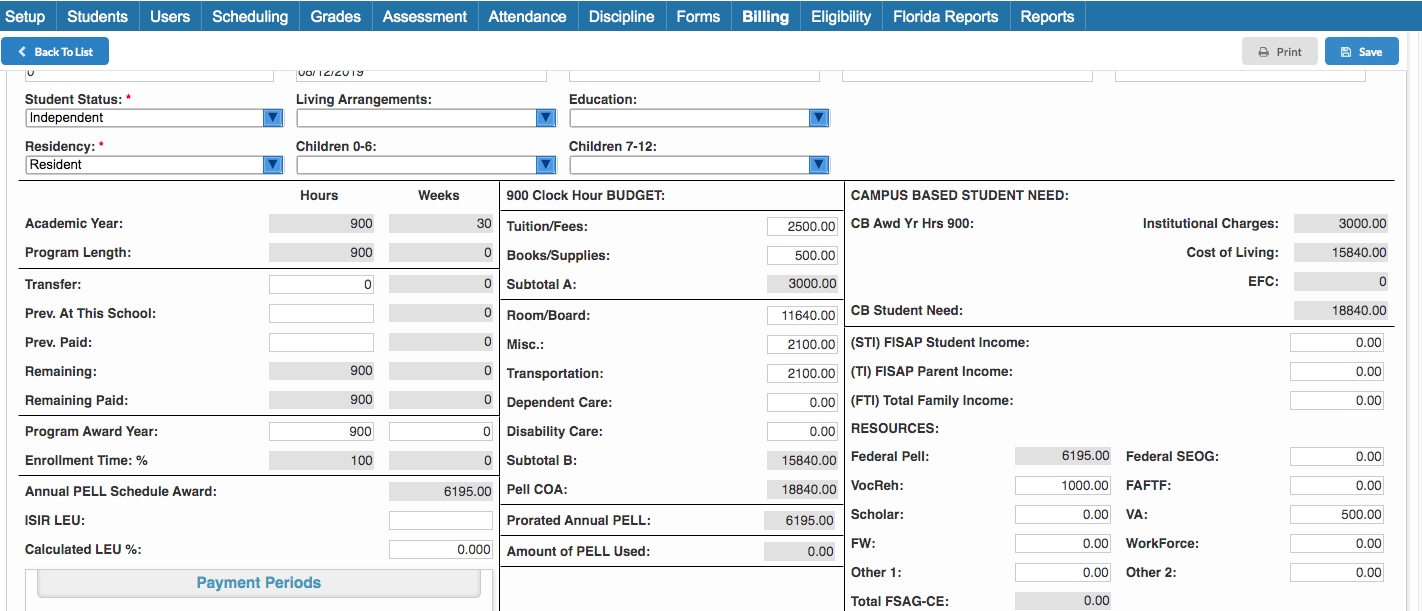Switch to the Students tab
The width and height of the screenshot is (1422, 611).
pyautogui.click(x=97, y=15)
